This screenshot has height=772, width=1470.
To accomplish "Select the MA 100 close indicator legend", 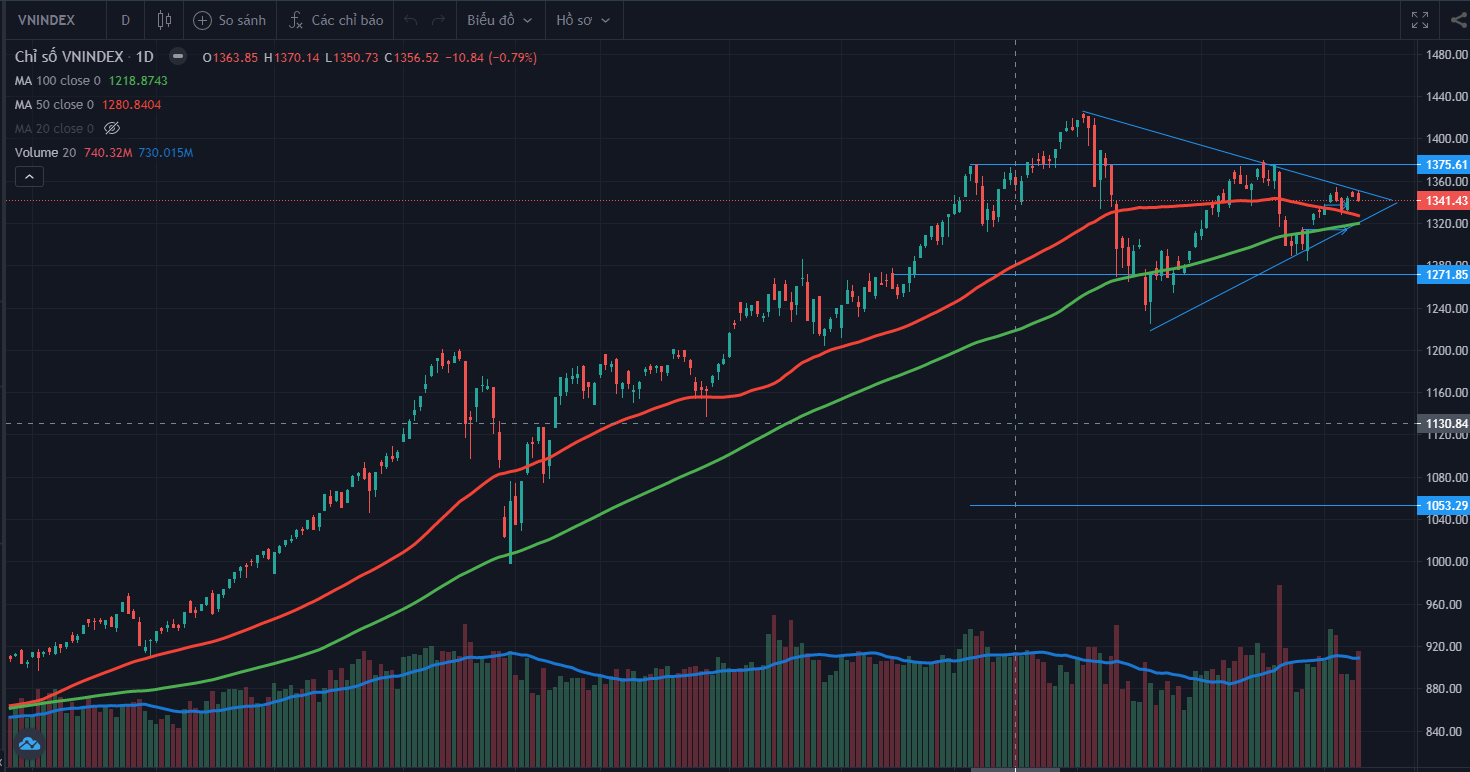I will pos(91,80).
